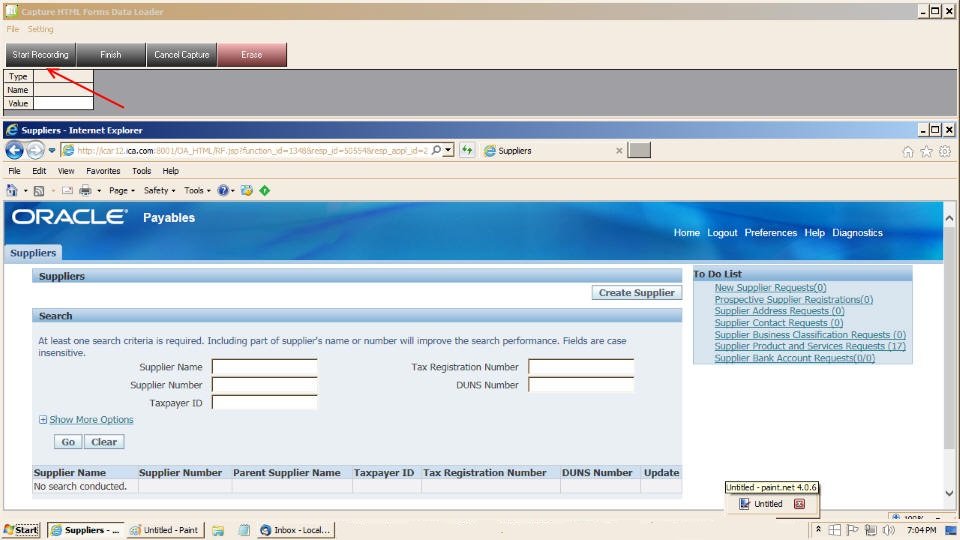Click the IE Back arrow button
960x540 pixels.
(x=15, y=150)
